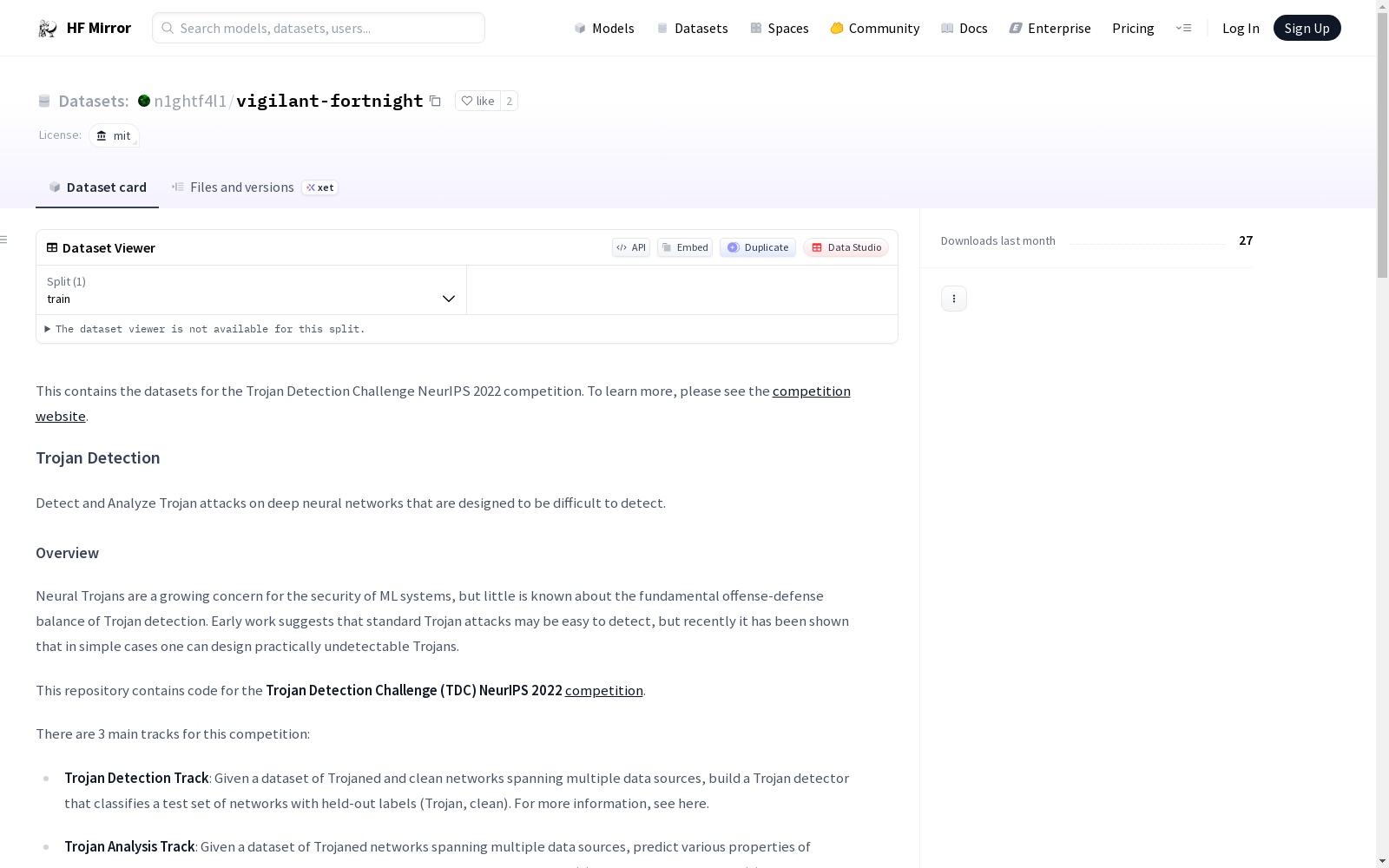The image size is (1389, 868).
Task: Visit the Community page
Action: (874, 28)
